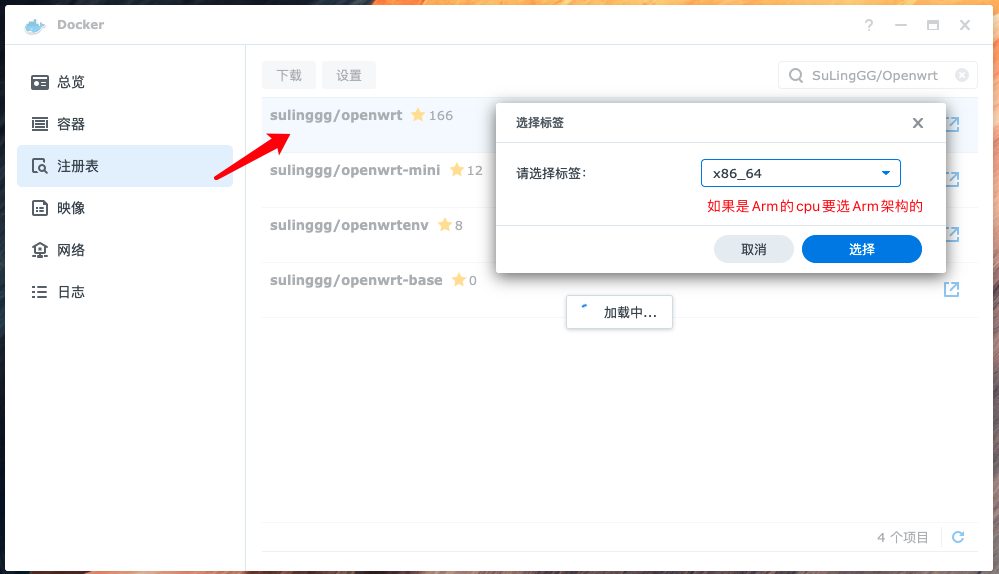Open external link for sulinggg/openwrt-mini
This screenshot has height=574, width=999.
click(953, 179)
